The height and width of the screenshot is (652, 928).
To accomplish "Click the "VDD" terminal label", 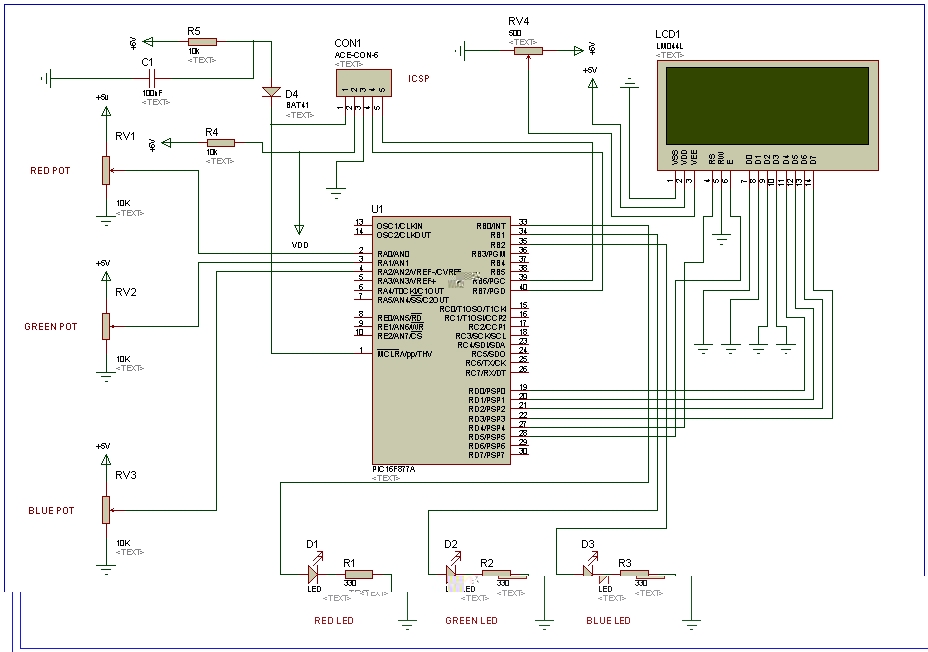I will tap(300, 245).
